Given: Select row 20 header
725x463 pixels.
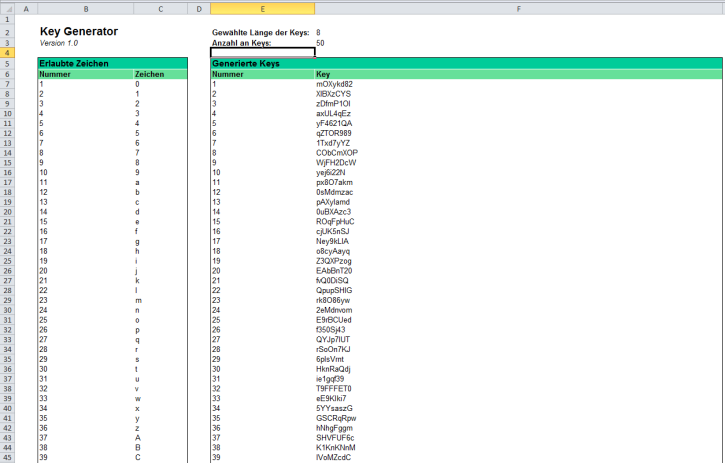Looking at the screenshot, I should [7, 212].
